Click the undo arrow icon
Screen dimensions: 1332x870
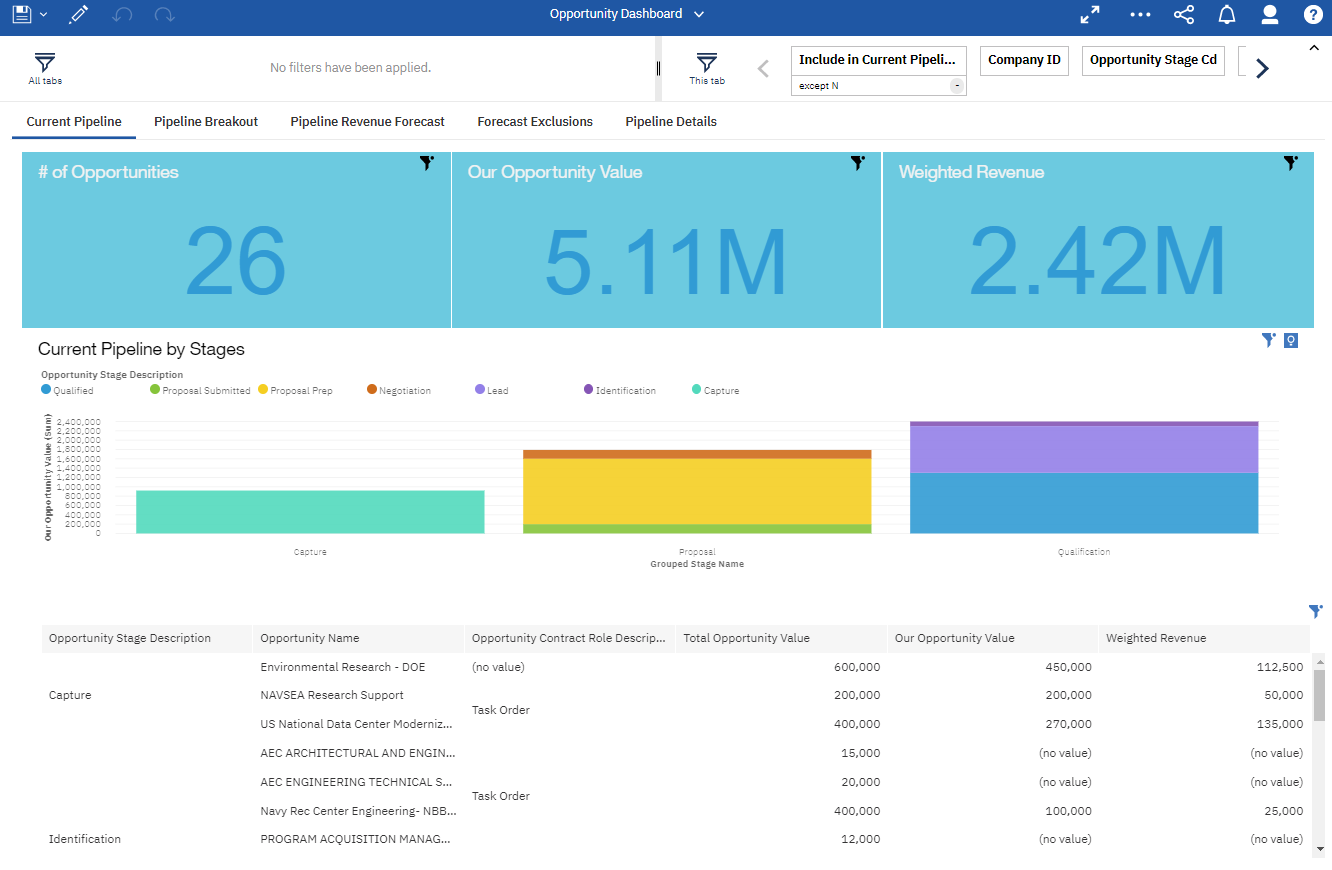point(122,15)
